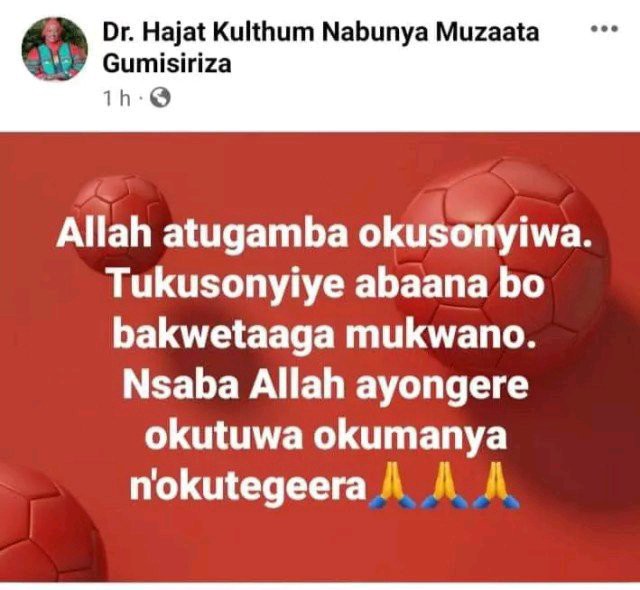The width and height of the screenshot is (640, 590).
Task: Click the text 'okutuwa okumanya'
Action: pos(326,436)
